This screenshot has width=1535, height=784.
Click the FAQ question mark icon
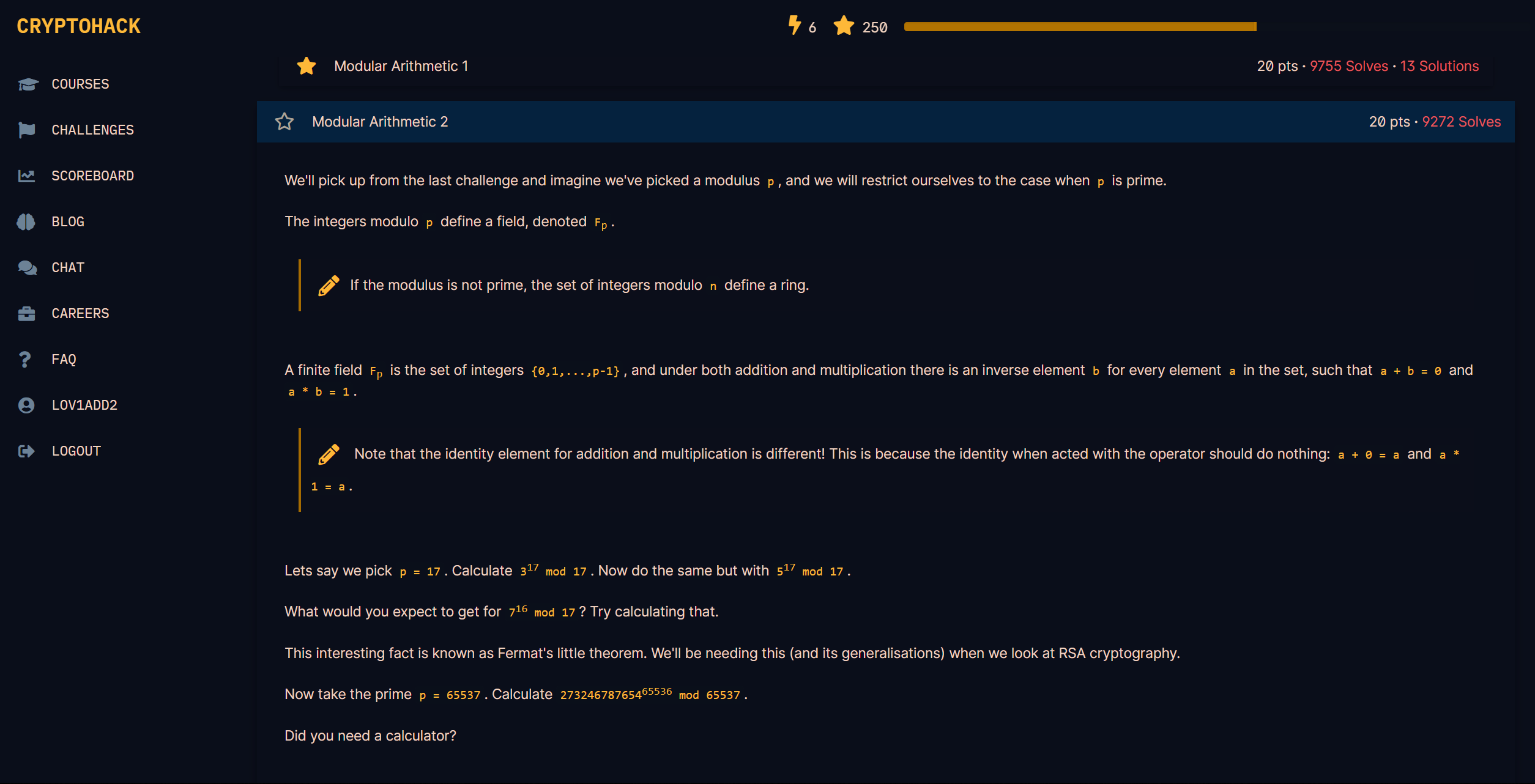click(25, 360)
